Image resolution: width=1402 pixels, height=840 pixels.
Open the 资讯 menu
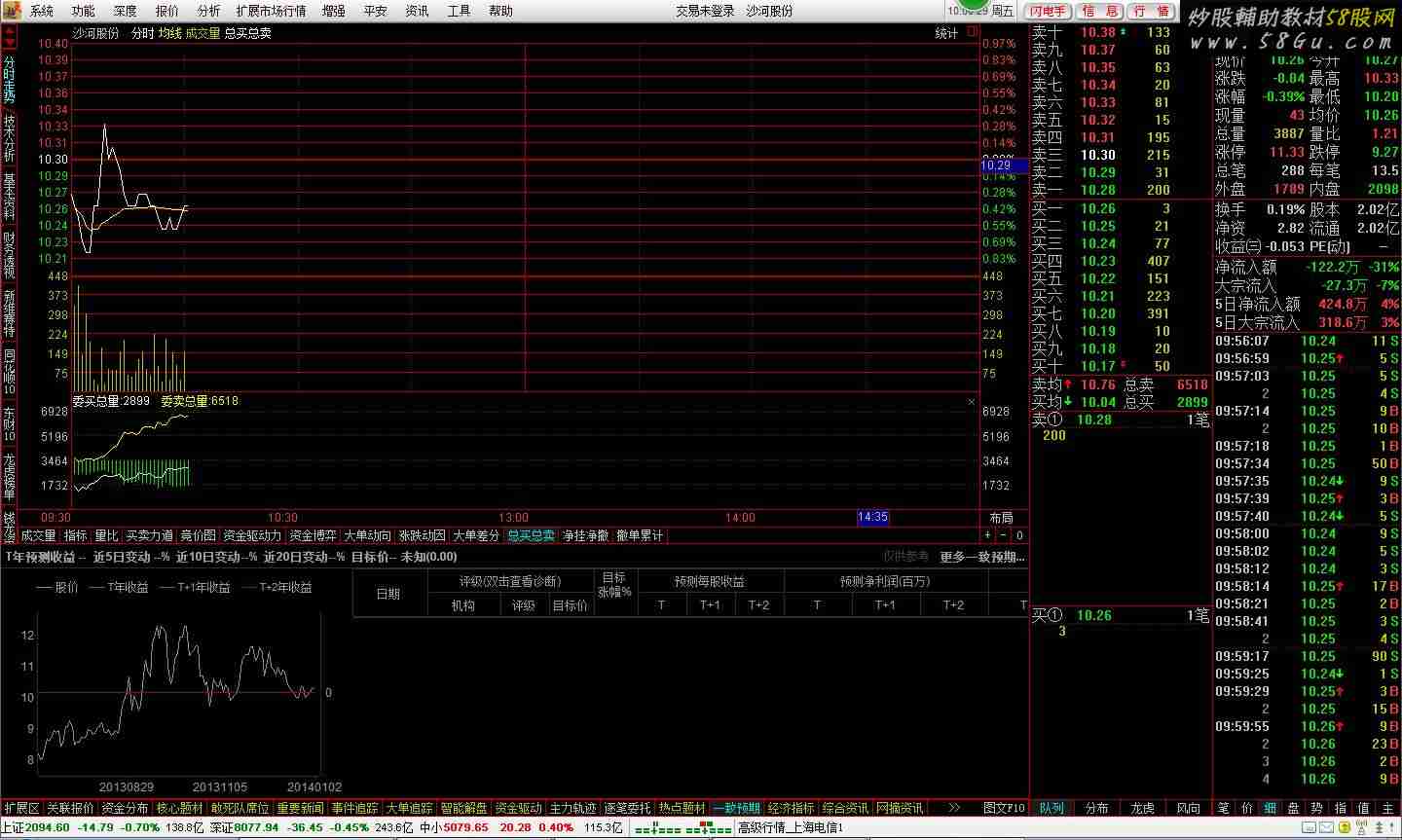pyautogui.click(x=418, y=11)
